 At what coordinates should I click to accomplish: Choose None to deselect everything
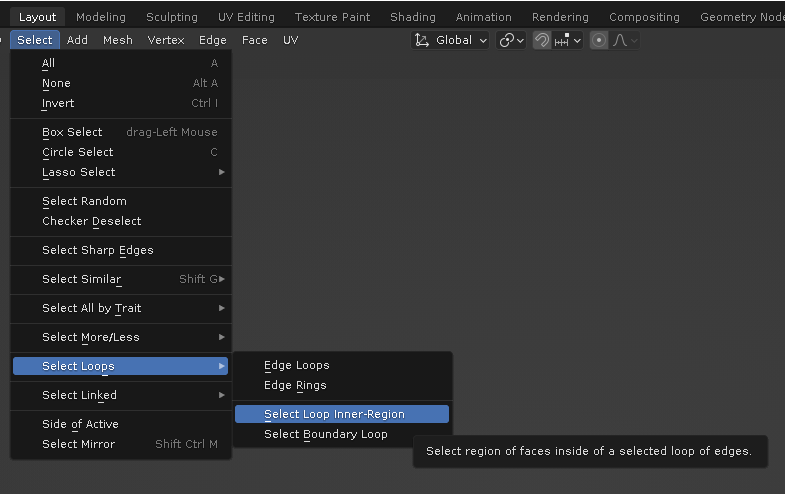tap(121, 83)
